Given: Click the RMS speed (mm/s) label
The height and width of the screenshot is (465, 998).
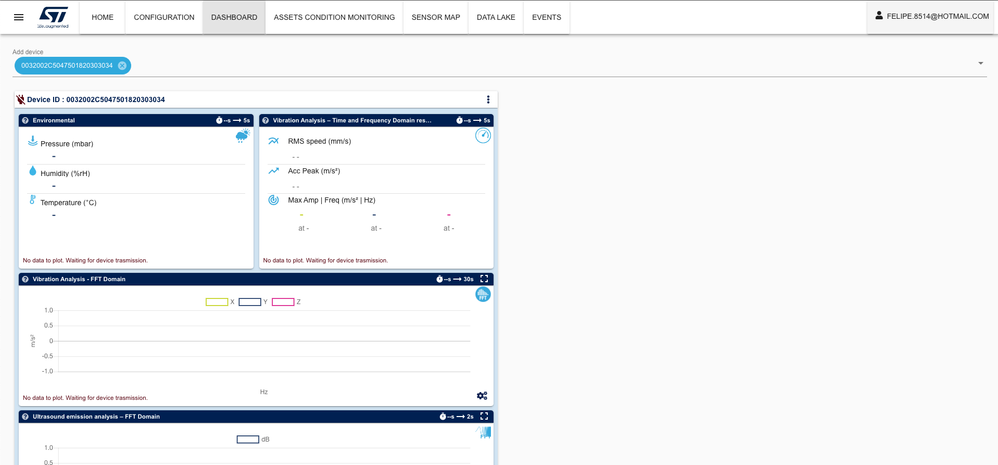Looking at the screenshot, I should pos(320,141).
